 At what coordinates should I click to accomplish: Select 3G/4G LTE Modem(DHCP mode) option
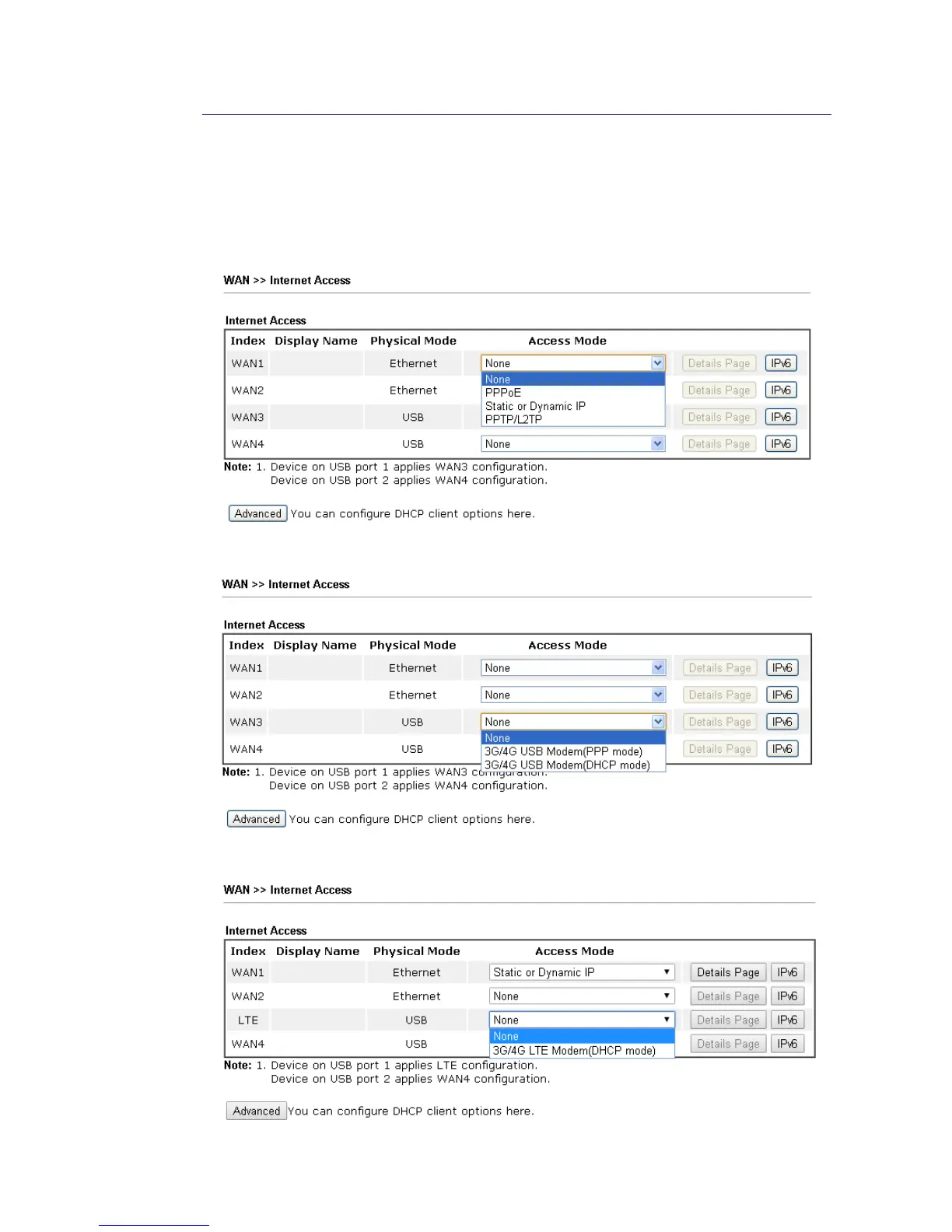[x=582, y=1051]
